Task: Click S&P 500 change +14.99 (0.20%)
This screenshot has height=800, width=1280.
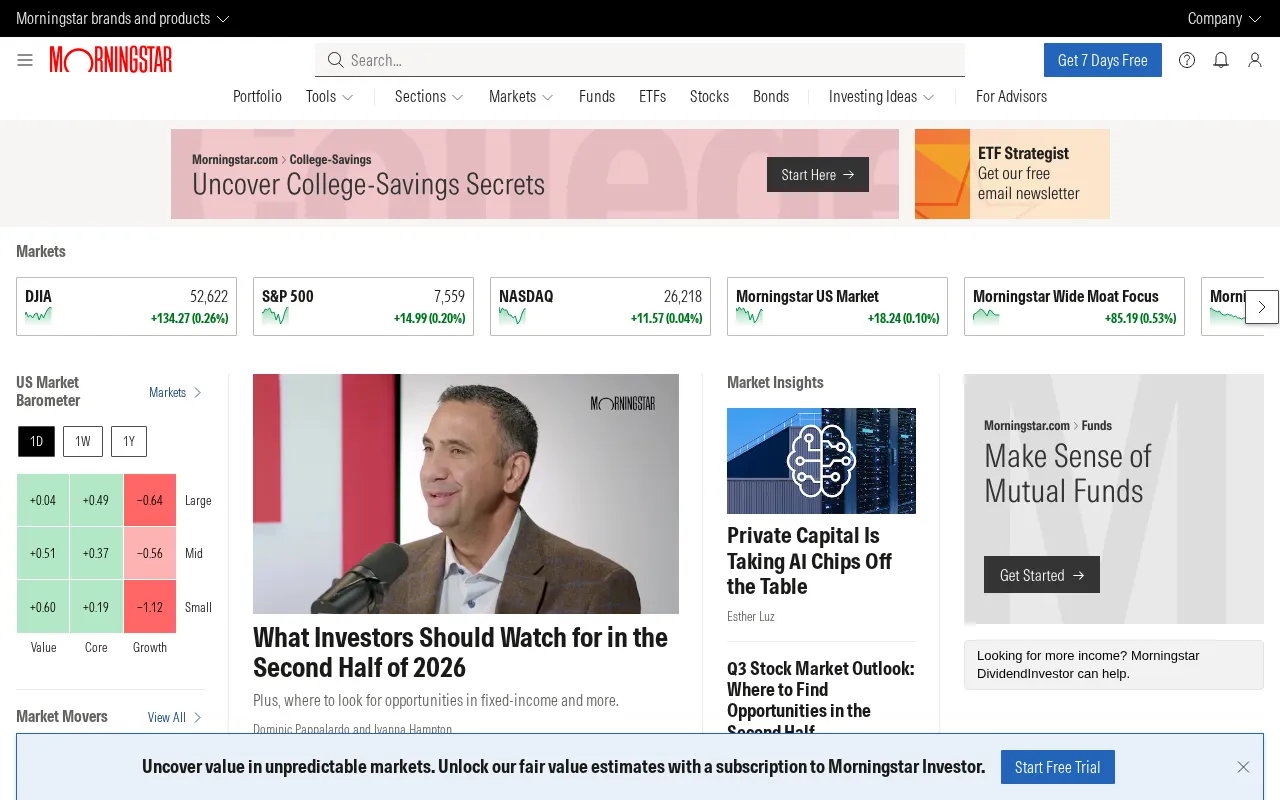Action: (429, 318)
